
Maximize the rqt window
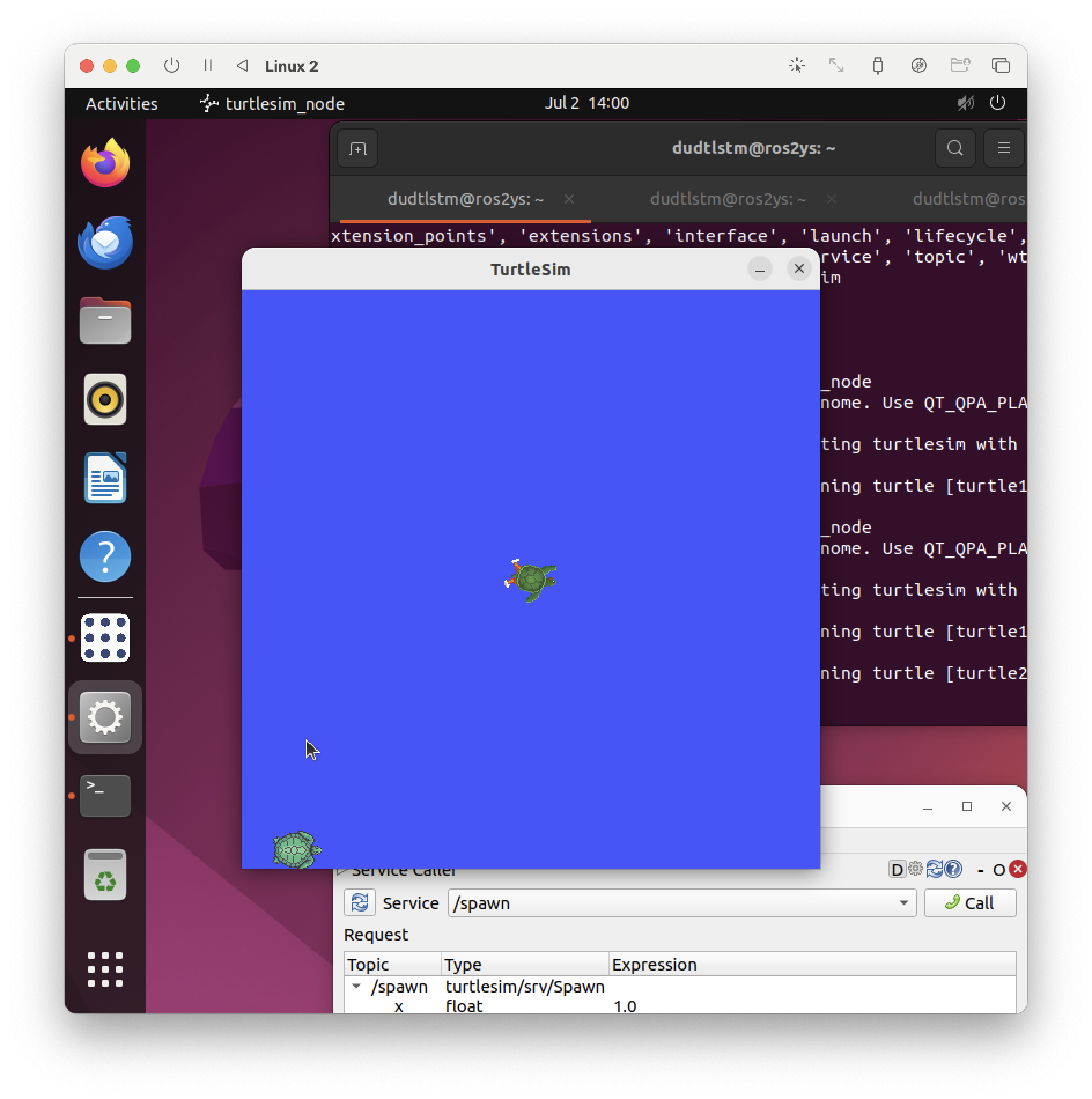[x=967, y=806]
